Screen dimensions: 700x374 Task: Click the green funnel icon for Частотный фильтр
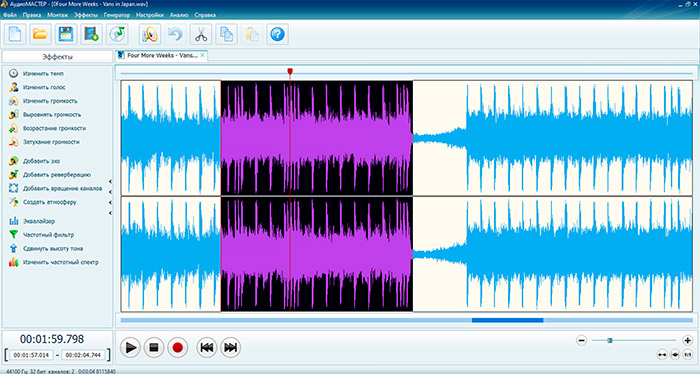pyautogui.click(x=14, y=234)
